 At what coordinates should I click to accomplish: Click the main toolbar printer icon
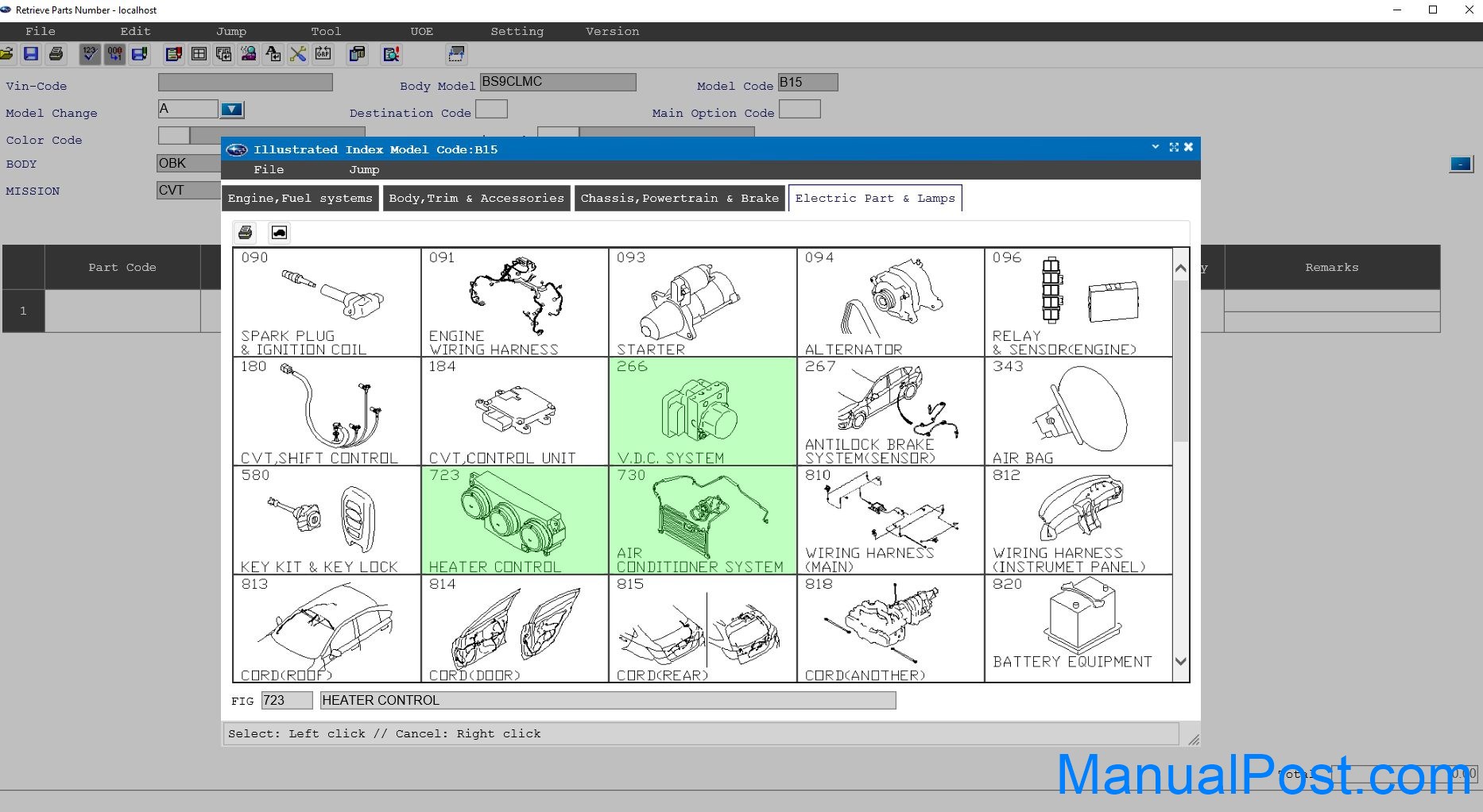coord(56,54)
